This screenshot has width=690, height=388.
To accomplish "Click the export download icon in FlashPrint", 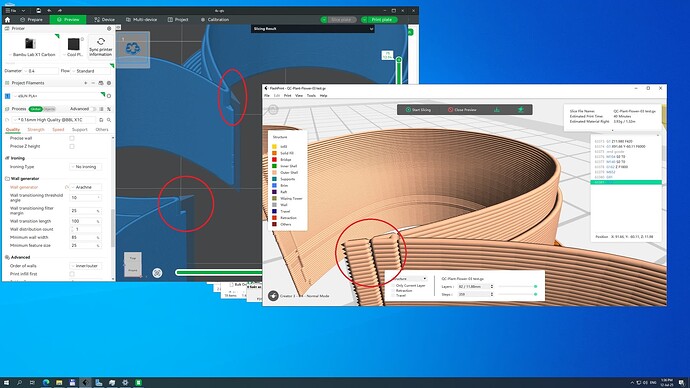I will pos(497,110).
